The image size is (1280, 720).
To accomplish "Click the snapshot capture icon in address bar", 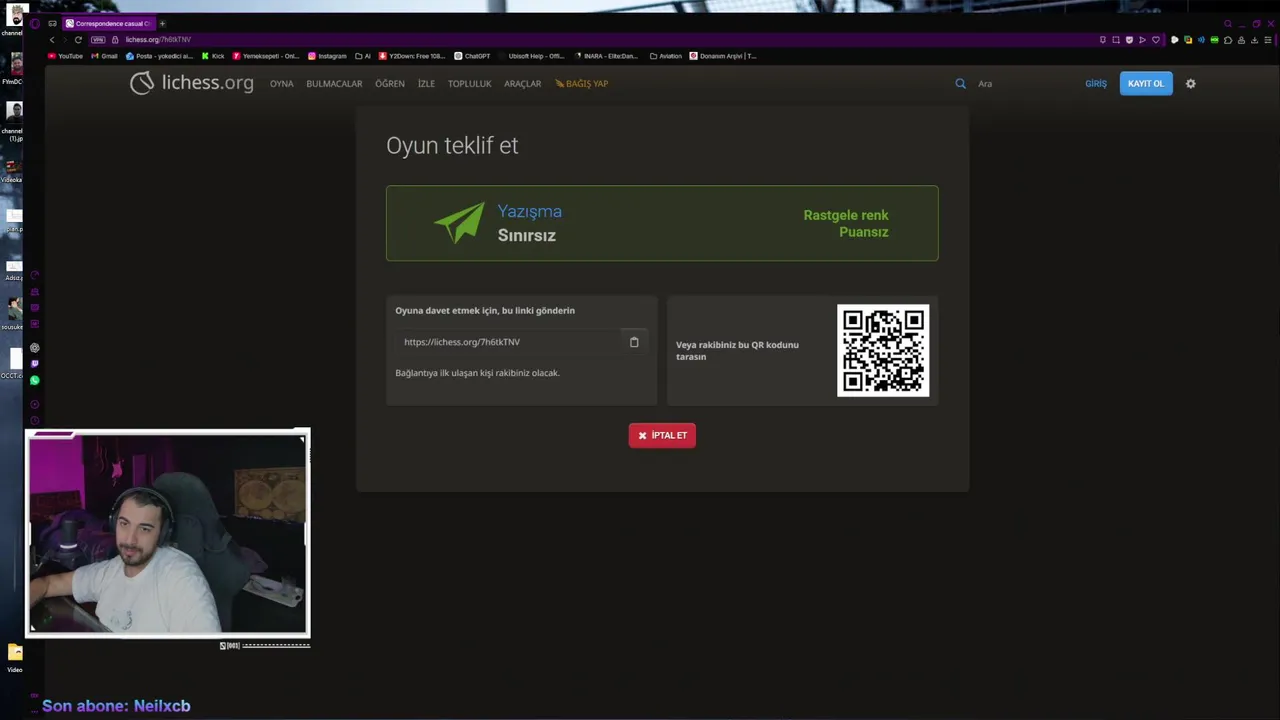I will 1116,40.
